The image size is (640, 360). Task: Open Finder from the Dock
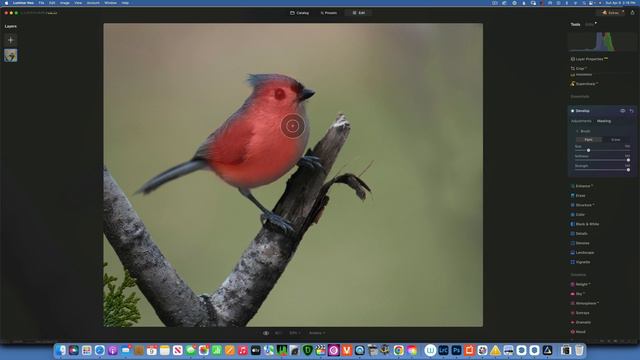click(x=61, y=350)
